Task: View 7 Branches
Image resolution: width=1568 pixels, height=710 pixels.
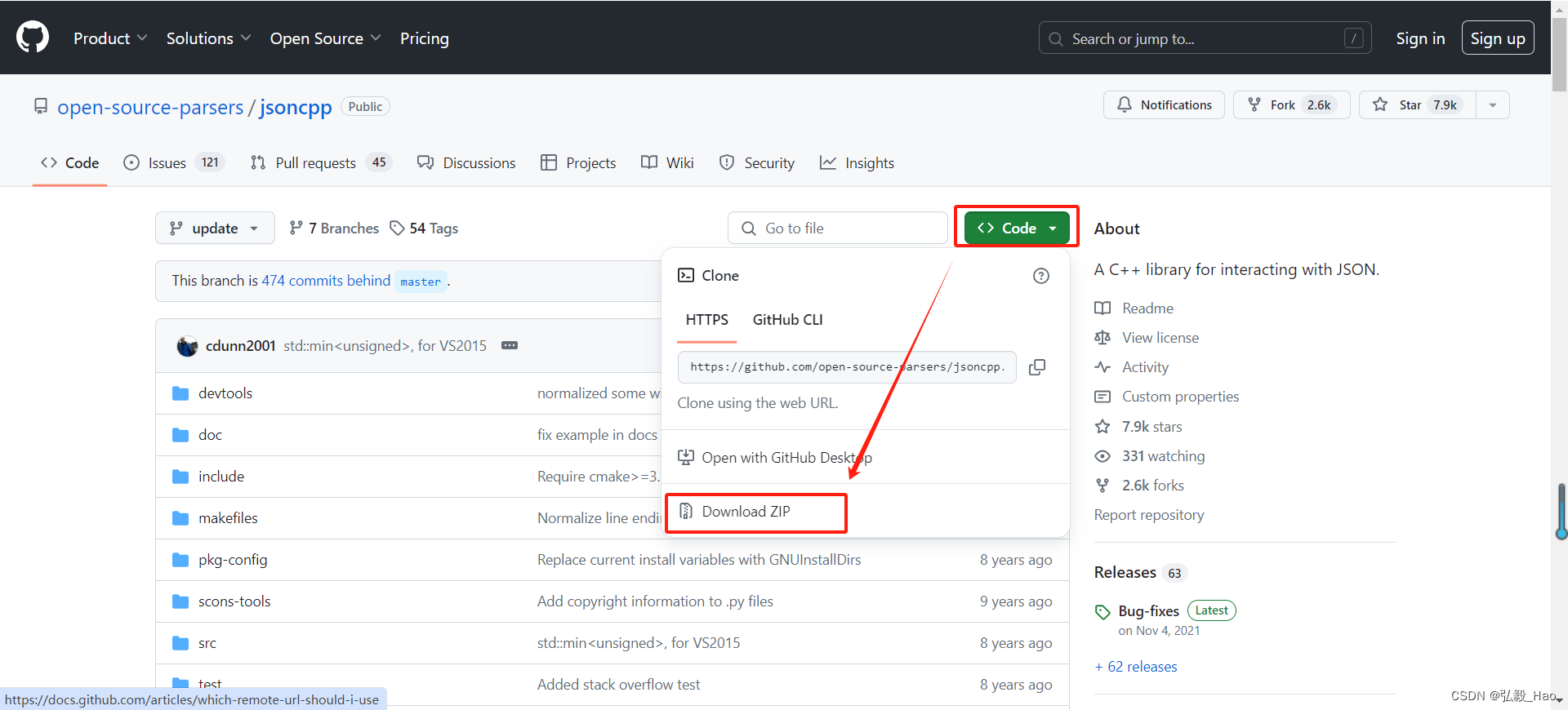Action: coord(334,229)
